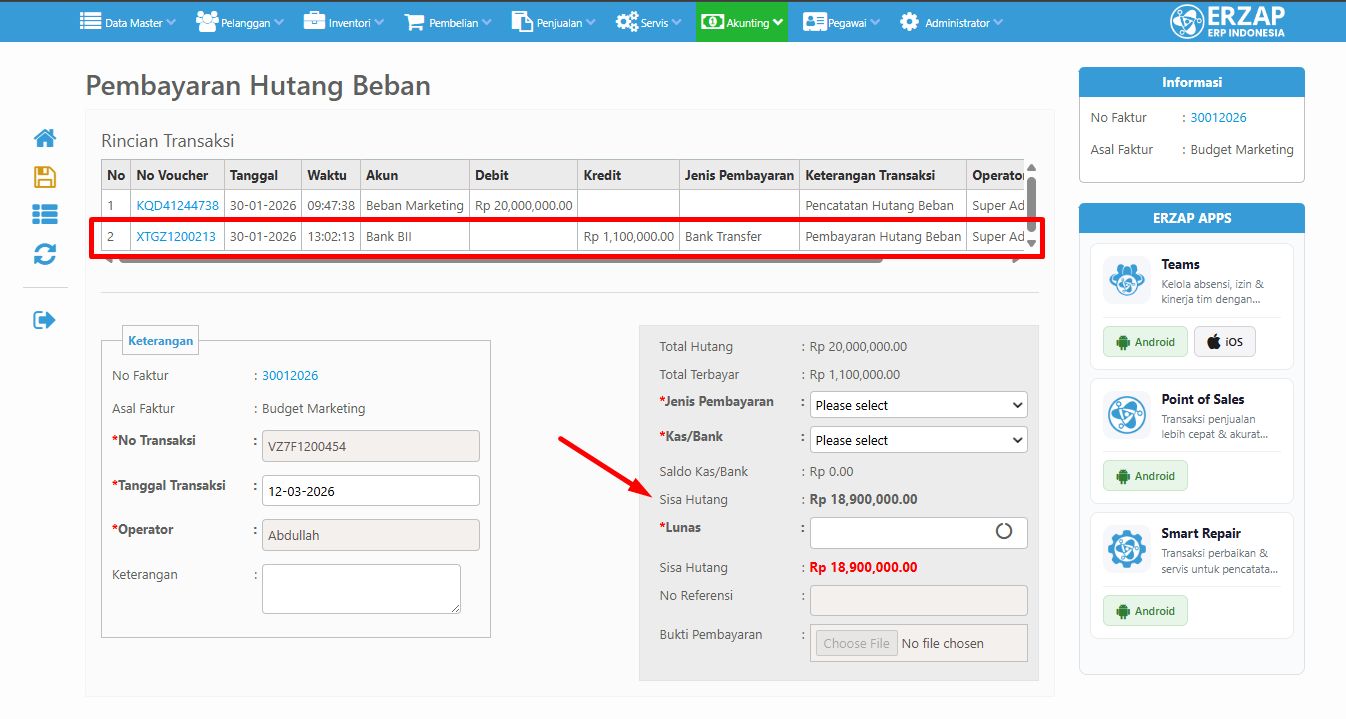Click the transaction table vertical scrollbar

point(1031,205)
